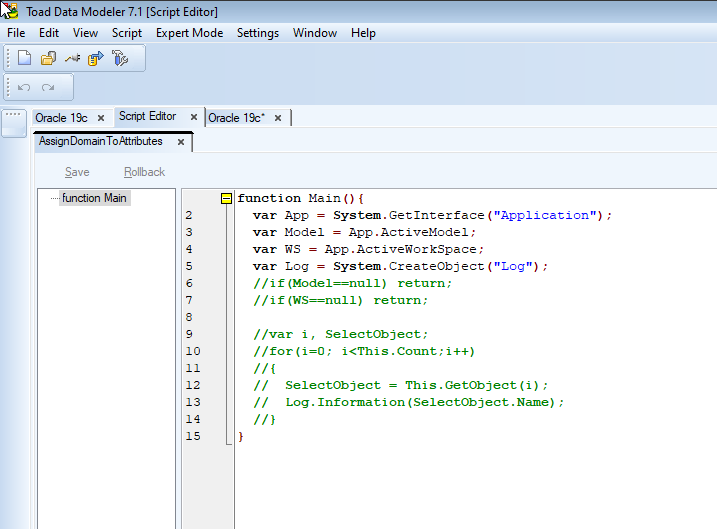717x529 pixels.
Task: Click Log.Information(SelectObject.Name) comment line
Action: pos(425,402)
